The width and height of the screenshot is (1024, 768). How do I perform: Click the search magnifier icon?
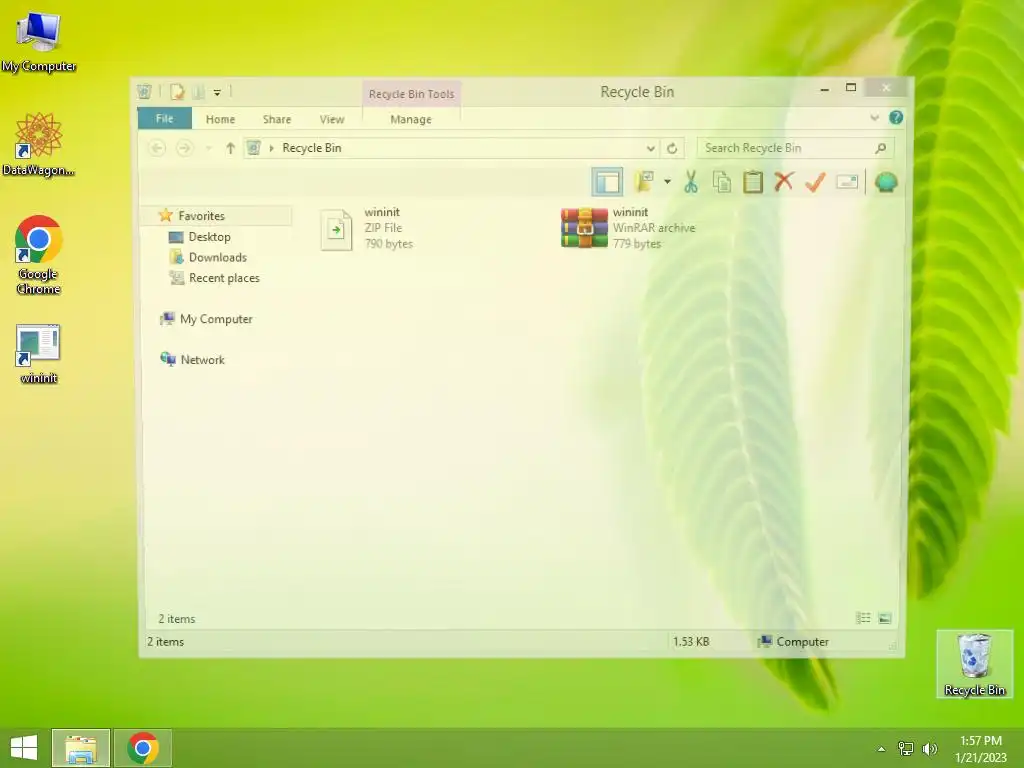881,148
